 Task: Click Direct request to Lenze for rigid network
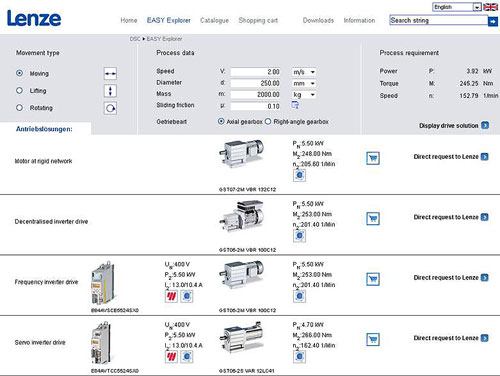[446, 157]
